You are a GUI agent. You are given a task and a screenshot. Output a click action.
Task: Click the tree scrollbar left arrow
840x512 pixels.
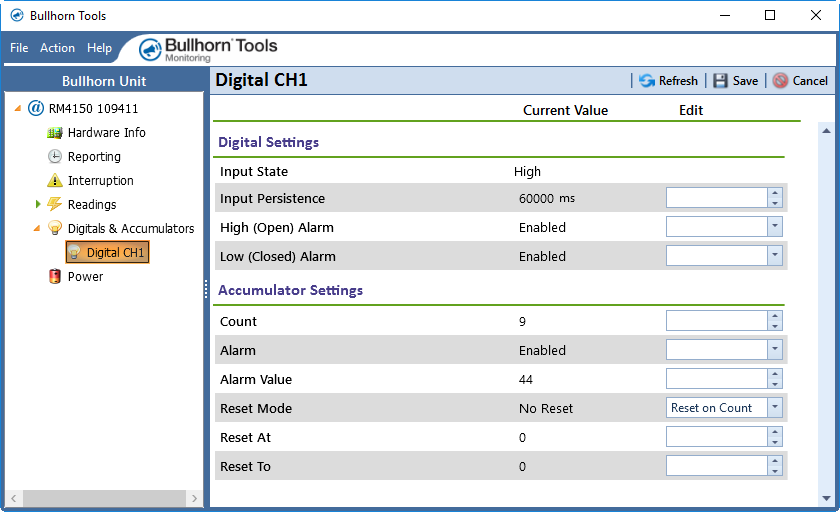(13, 498)
